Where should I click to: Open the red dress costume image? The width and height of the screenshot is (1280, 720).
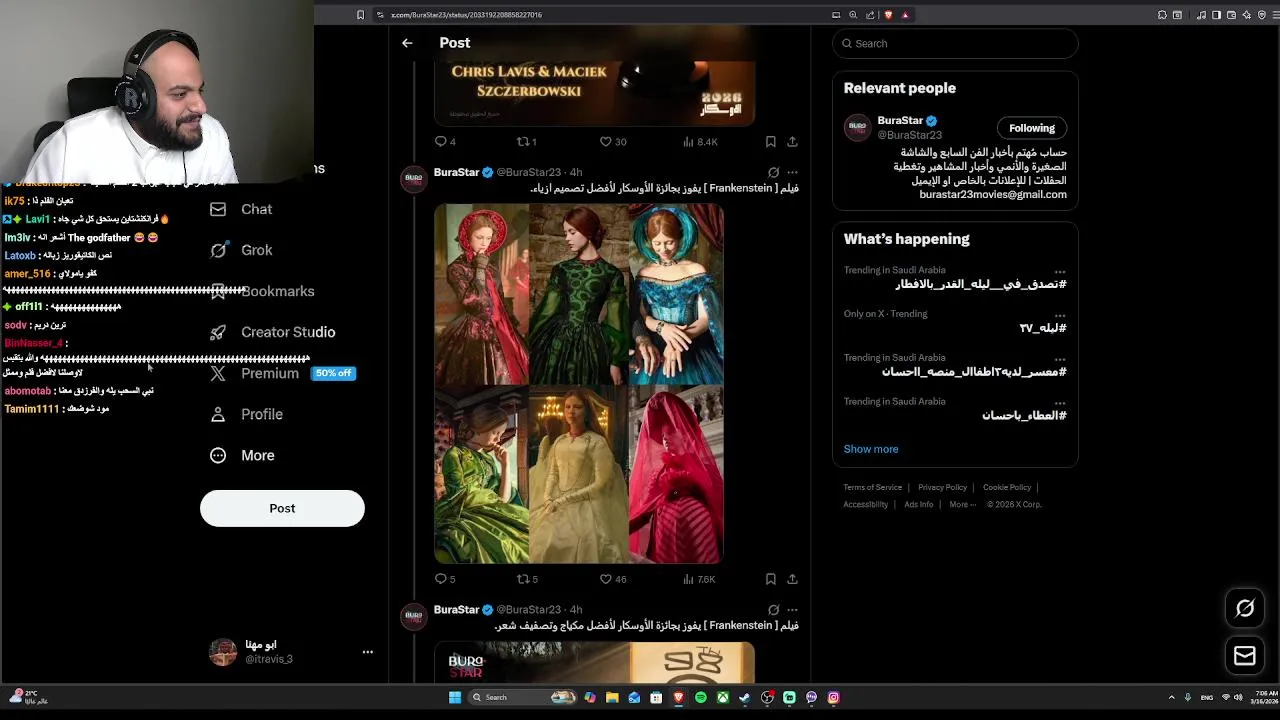tap(481, 294)
